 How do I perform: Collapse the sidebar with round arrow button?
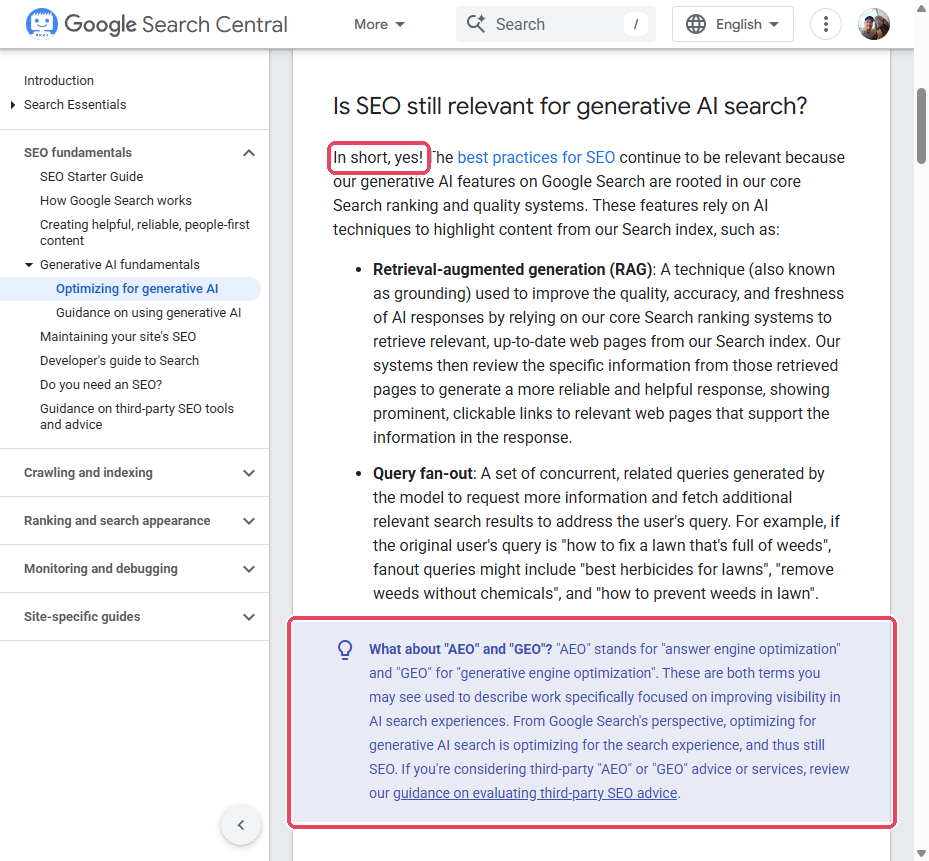pyautogui.click(x=241, y=825)
